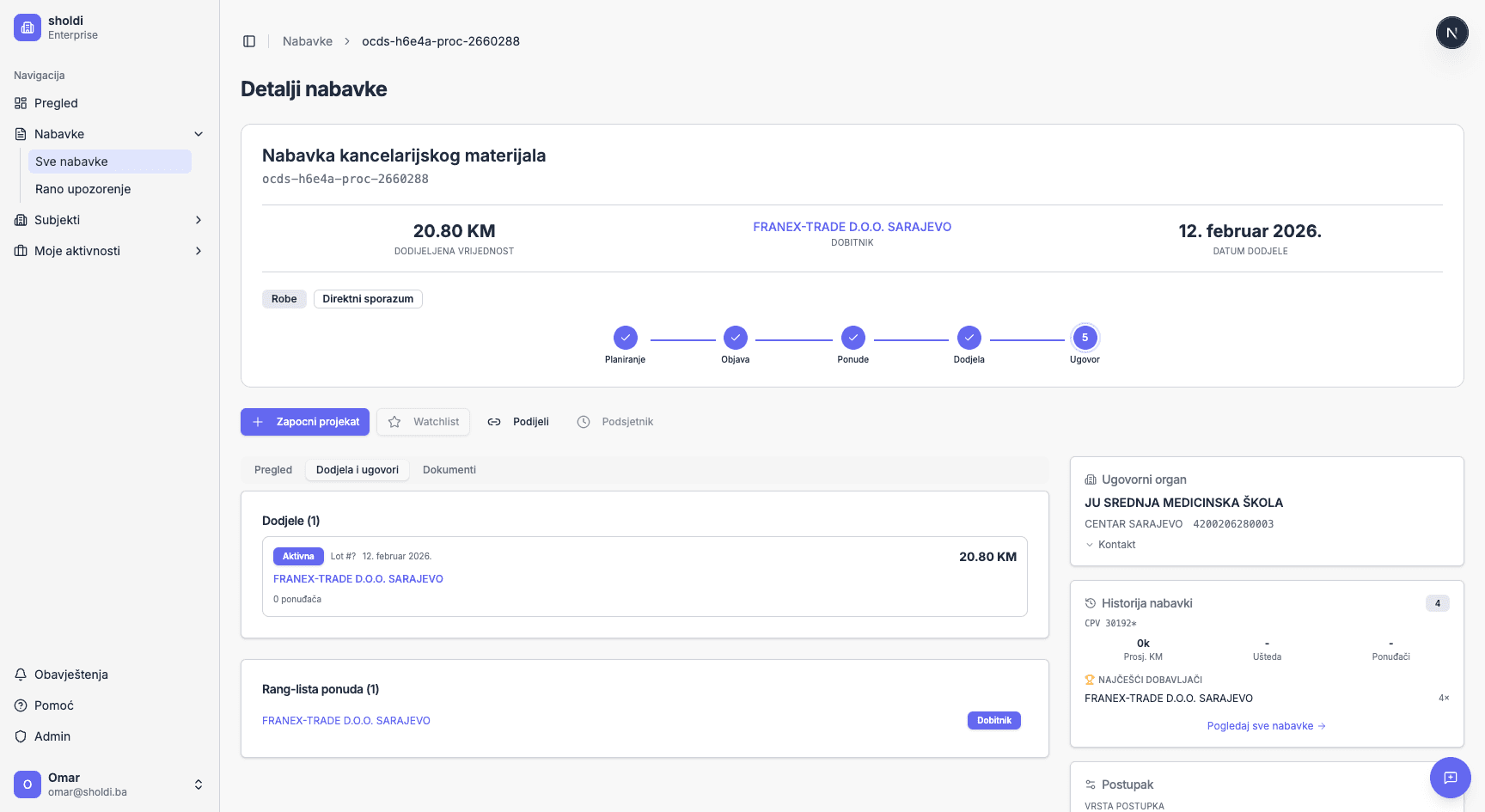Set a reminder with the Podsjetnik clock icon

pos(584,421)
